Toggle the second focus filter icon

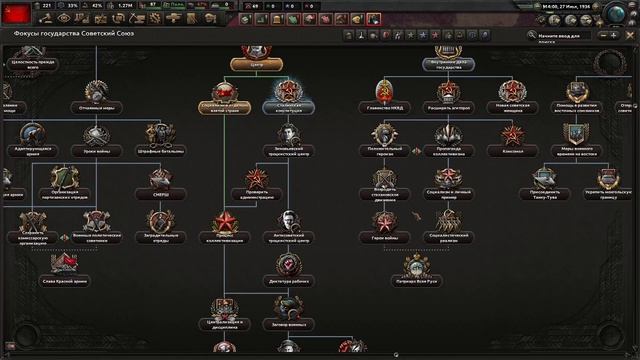pyautogui.click(x=361, y=36)
